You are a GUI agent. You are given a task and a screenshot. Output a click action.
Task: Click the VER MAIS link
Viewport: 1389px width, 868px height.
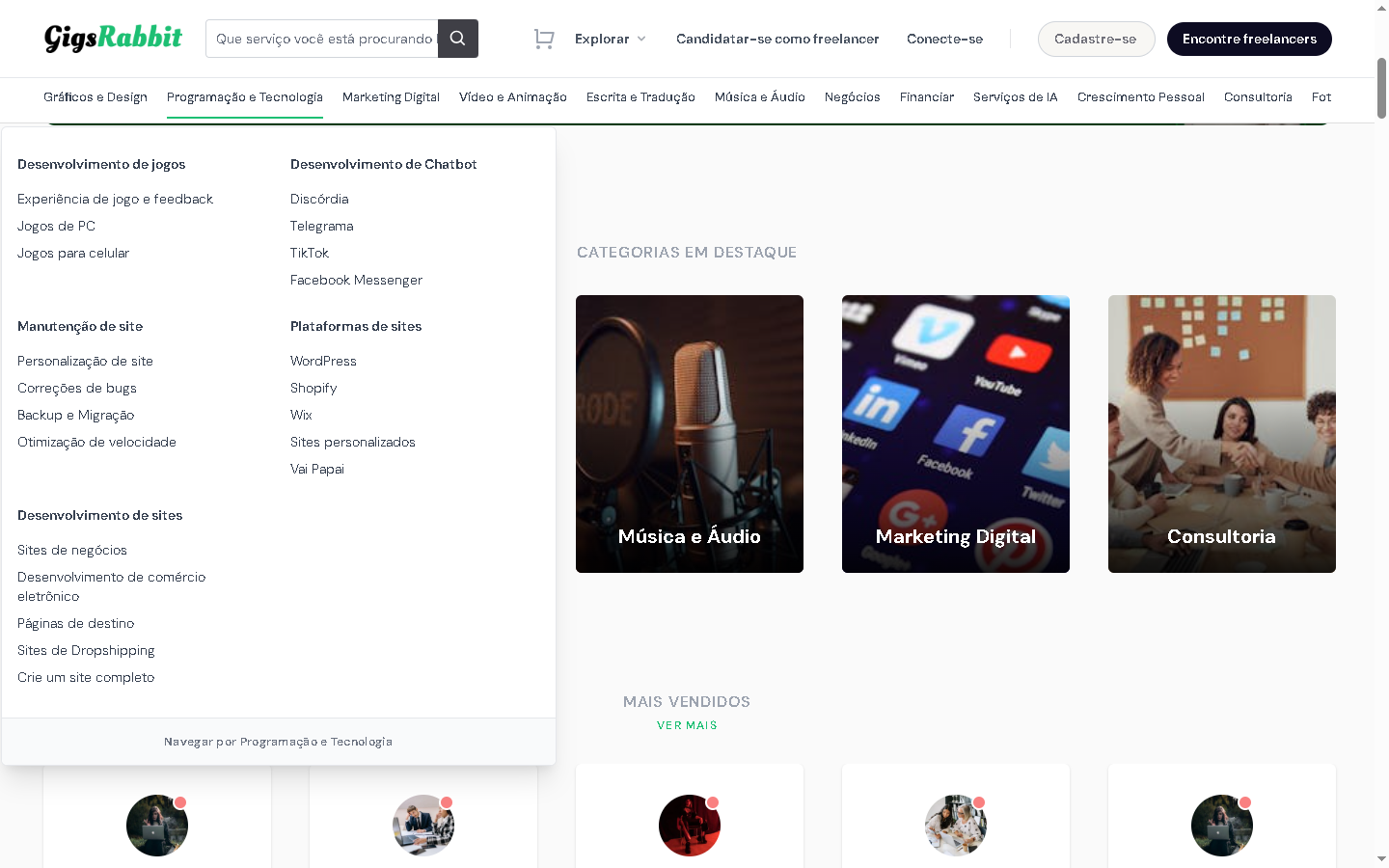click(687, 725)
